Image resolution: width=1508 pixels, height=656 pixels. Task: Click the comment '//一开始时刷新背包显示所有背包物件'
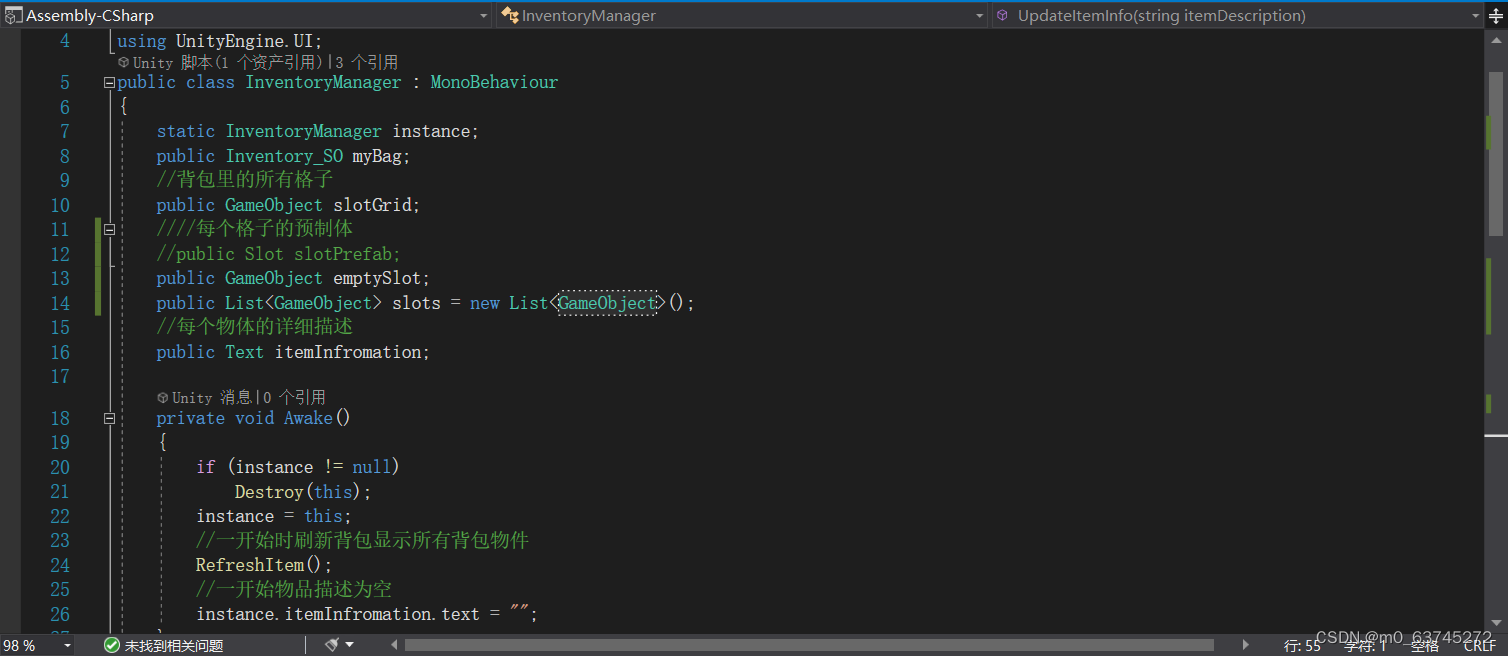pyautogui.click(x=362, y=541)
